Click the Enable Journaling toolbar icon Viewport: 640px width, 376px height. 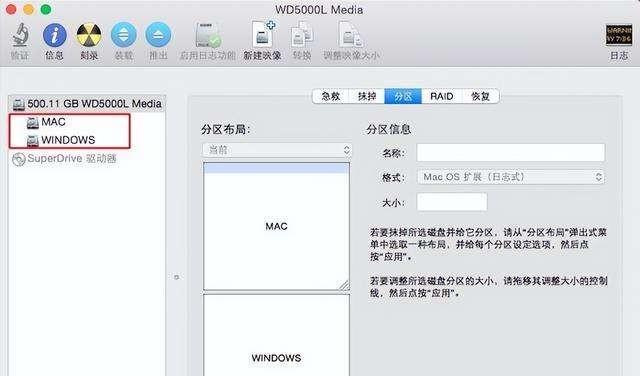[x=208, y=35]
